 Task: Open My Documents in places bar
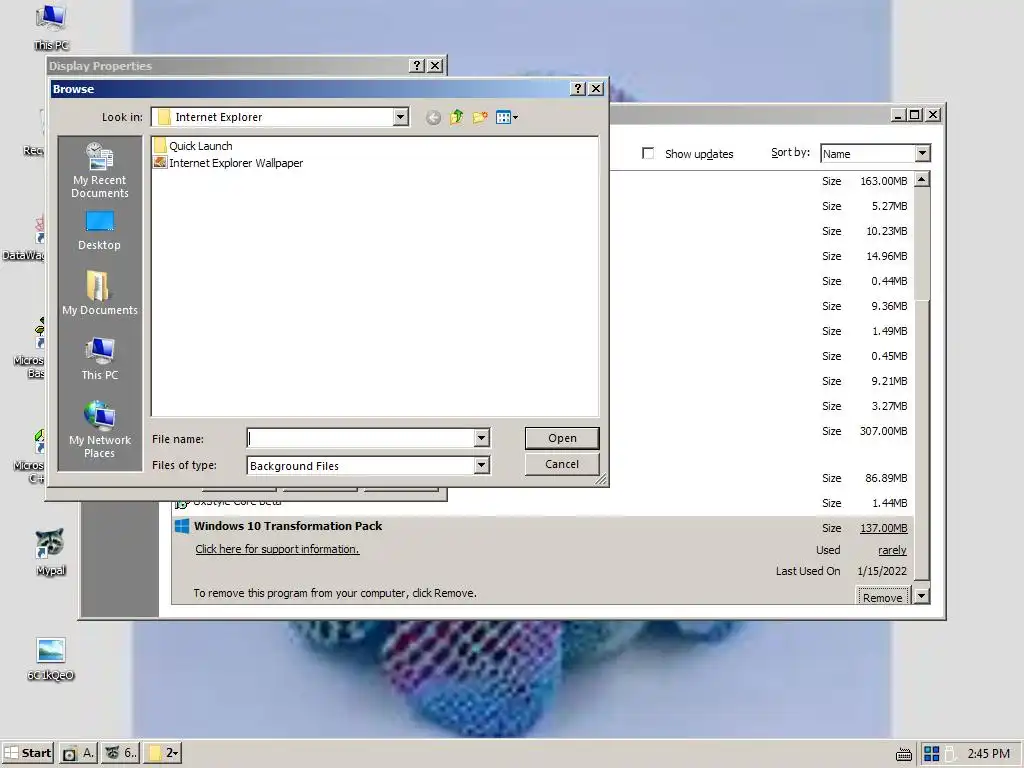pos(99,293)
